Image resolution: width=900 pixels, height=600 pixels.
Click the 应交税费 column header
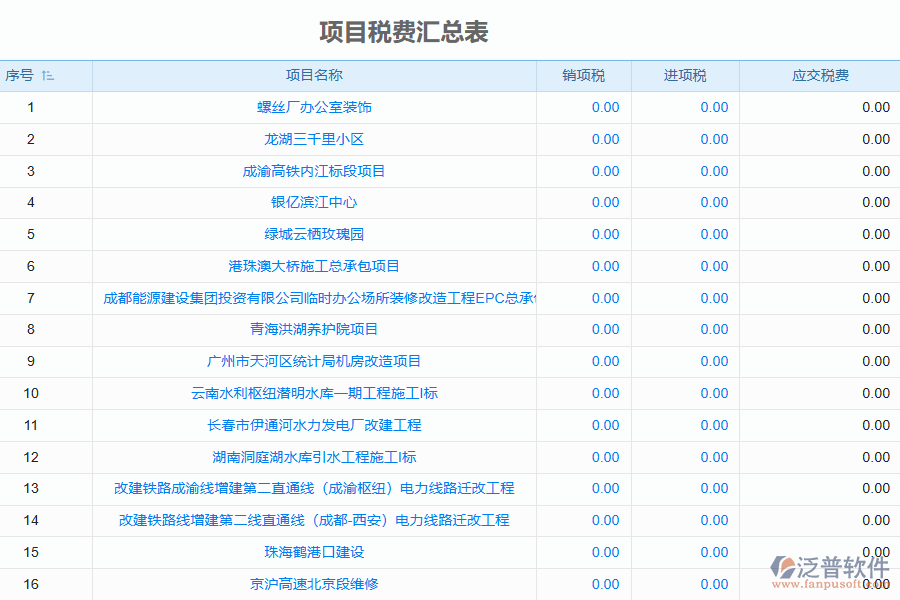click(818, 75)
